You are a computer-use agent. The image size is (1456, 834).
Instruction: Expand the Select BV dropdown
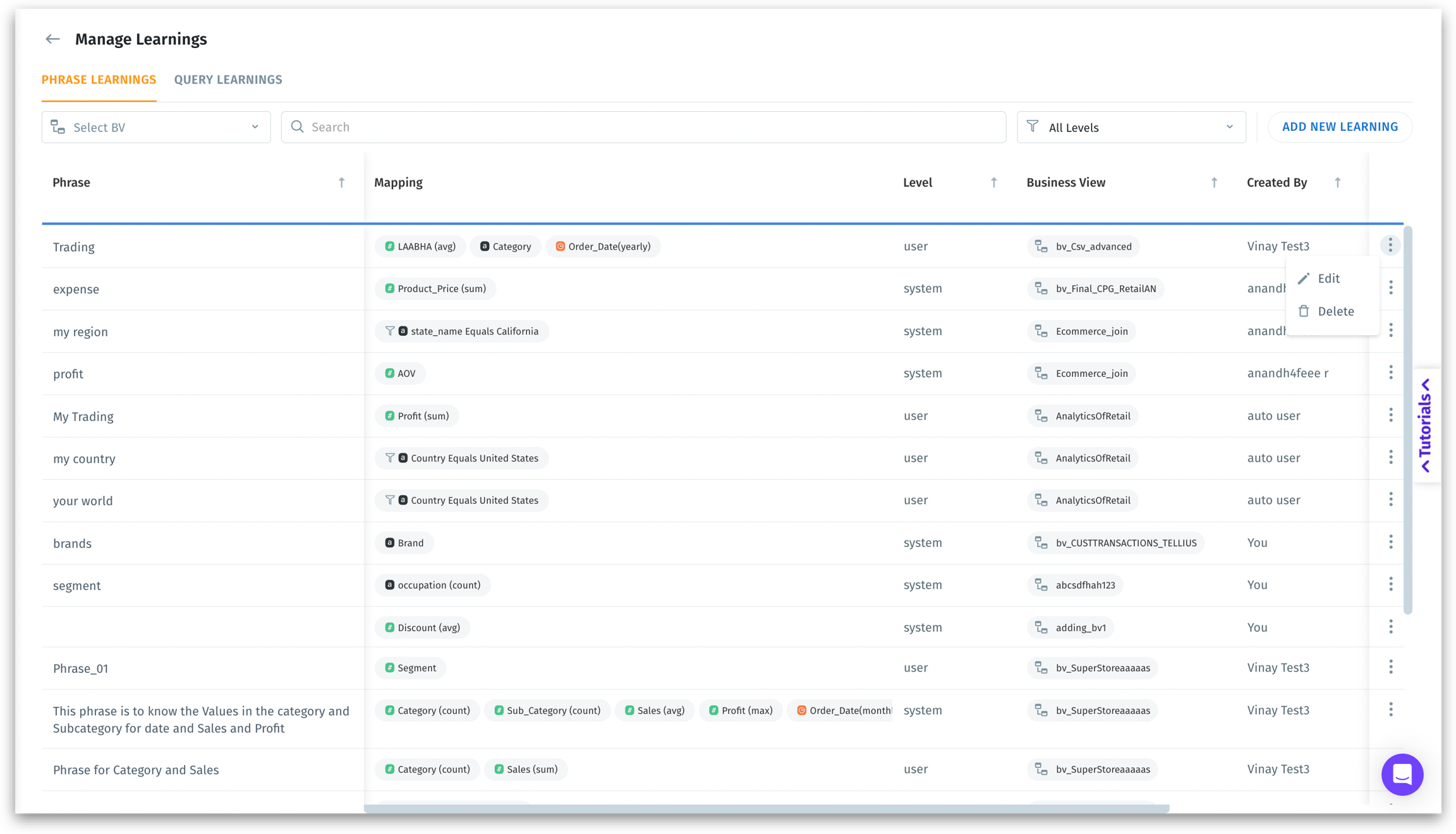pyautogui.click(x=156, y=127)
